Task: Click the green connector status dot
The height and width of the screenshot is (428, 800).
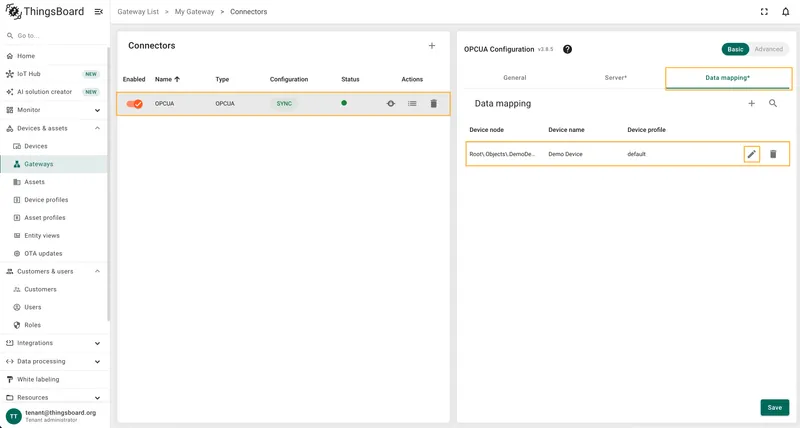Action: tap(344, 103)
